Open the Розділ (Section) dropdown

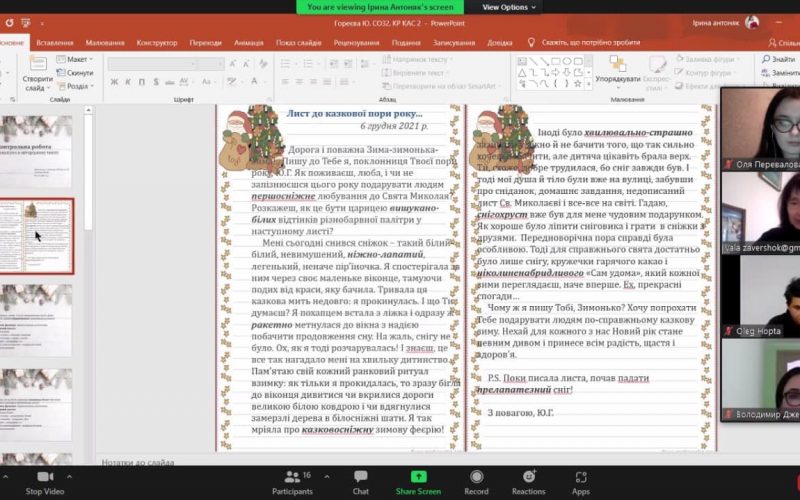(76, 86)
